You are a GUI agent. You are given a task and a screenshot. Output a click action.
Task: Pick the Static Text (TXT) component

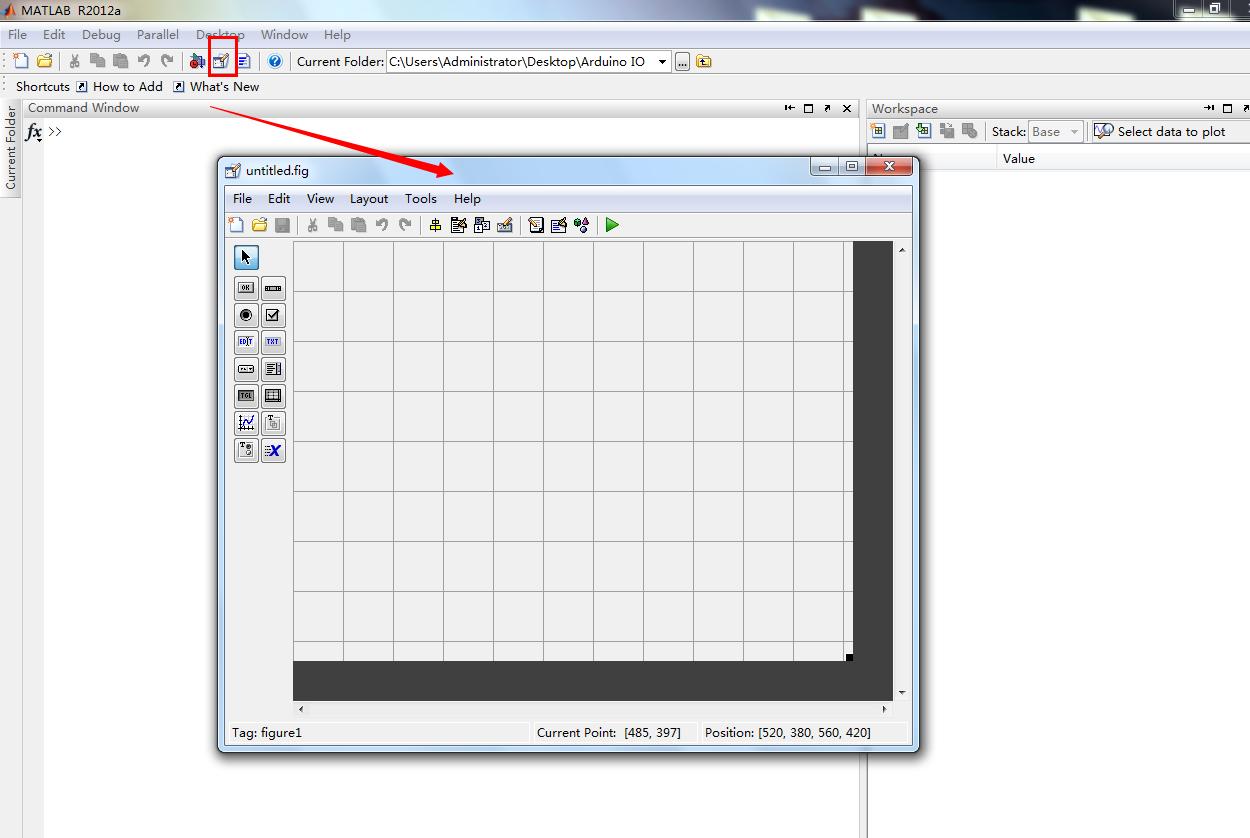coord(273,342)
